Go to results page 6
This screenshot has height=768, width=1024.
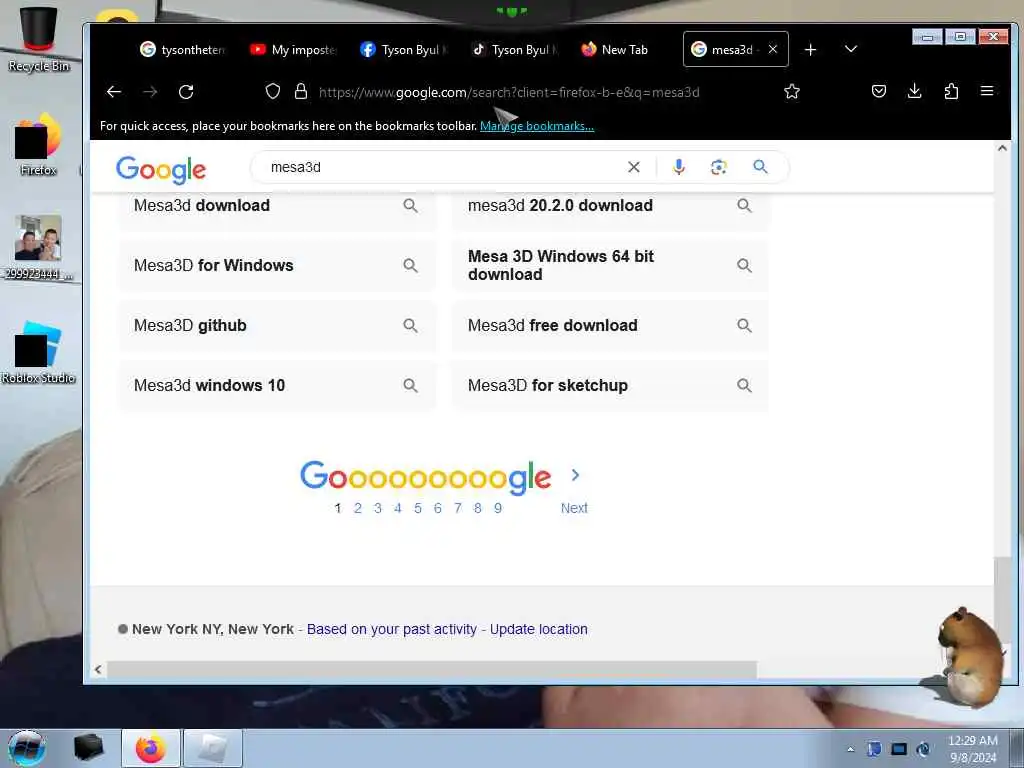point(438,508)
